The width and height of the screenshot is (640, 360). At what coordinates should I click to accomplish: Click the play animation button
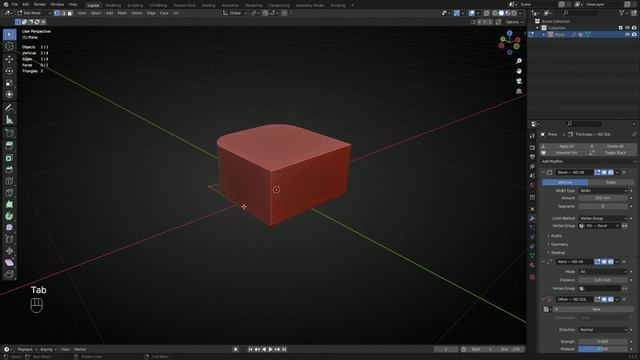click(271, 349)
